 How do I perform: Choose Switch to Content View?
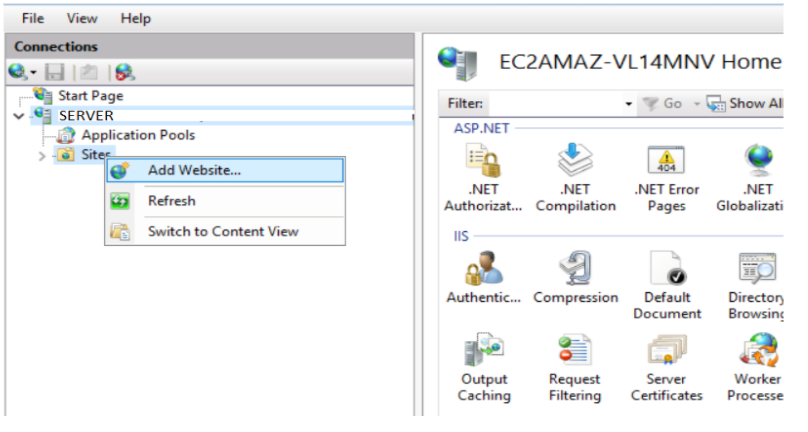tap(225, 231)
